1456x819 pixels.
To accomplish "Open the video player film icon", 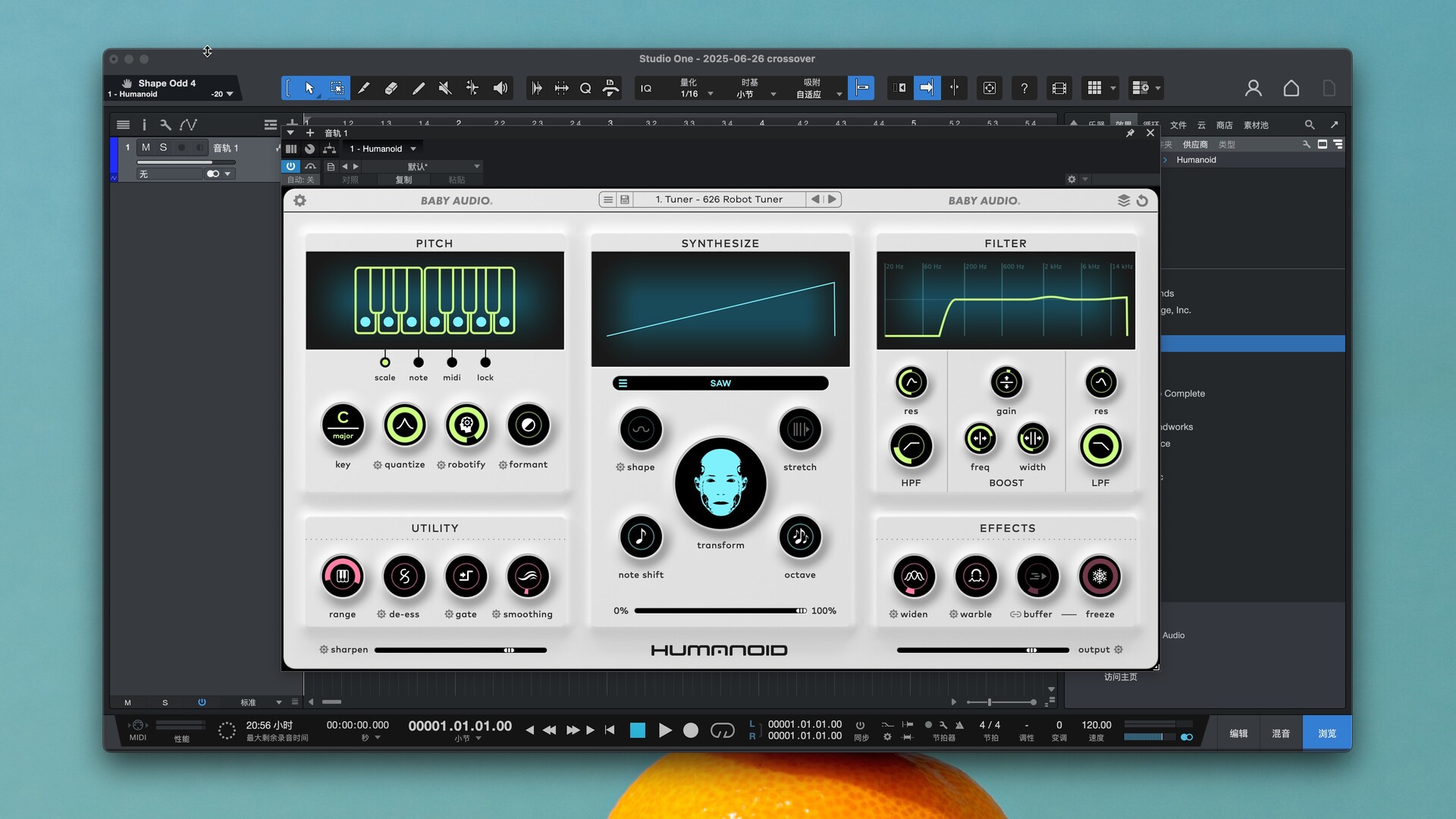I will pos(1059,88).
